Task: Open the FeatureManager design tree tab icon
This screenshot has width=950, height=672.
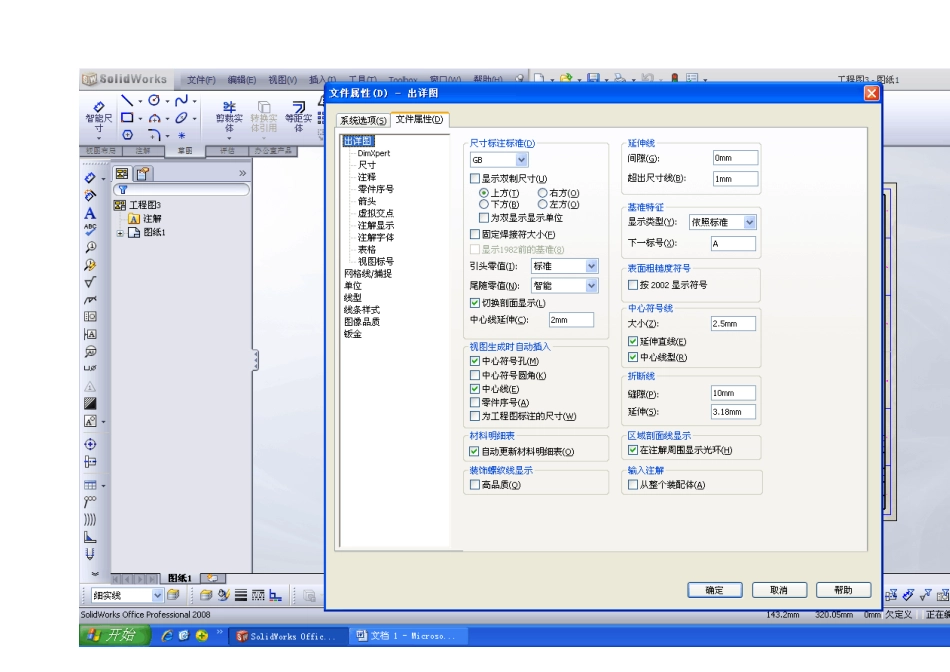Action: tap(122, 174)
